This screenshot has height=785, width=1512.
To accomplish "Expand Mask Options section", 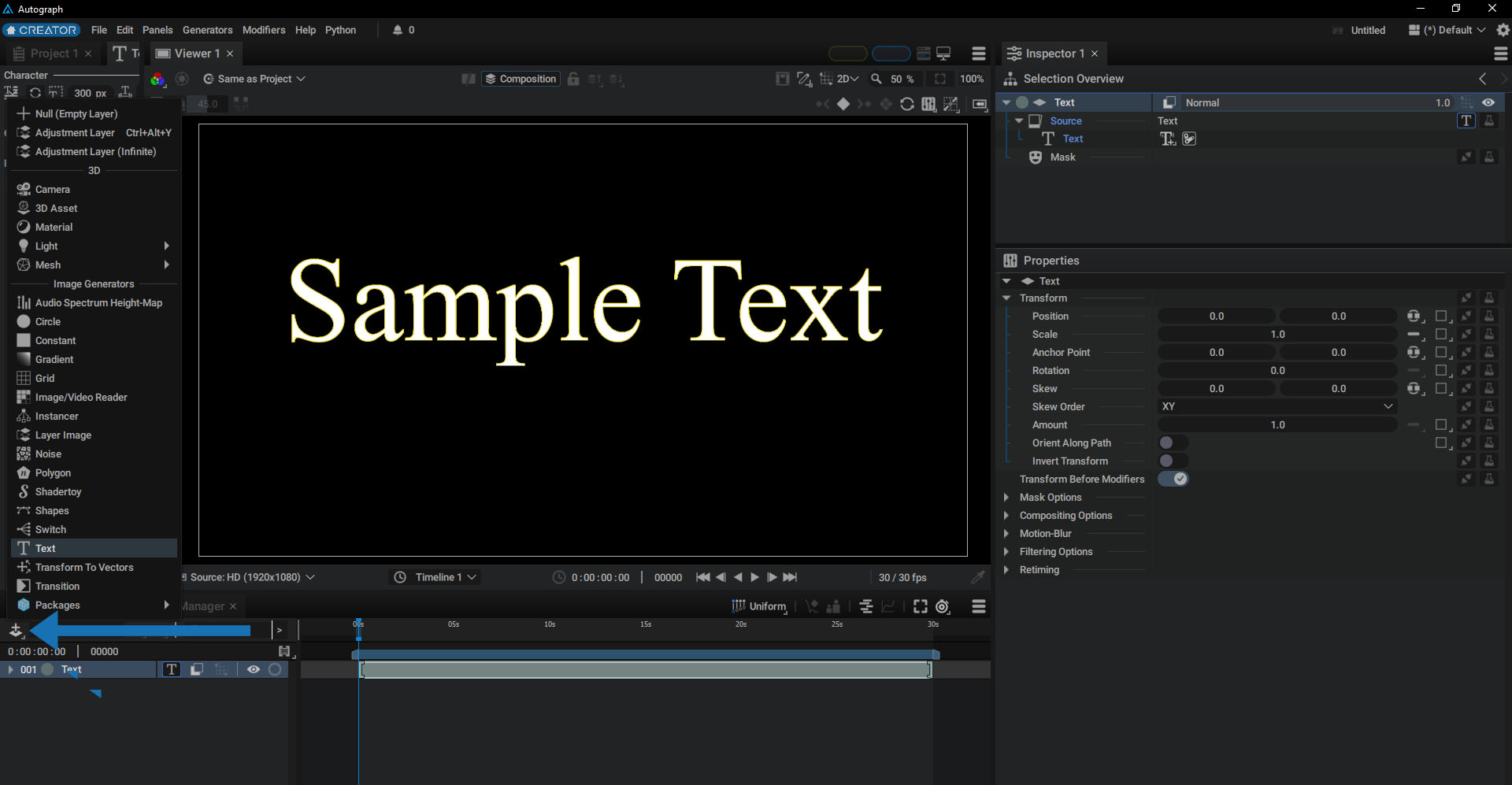I will pyautogui.click(x=1006, y=497).
